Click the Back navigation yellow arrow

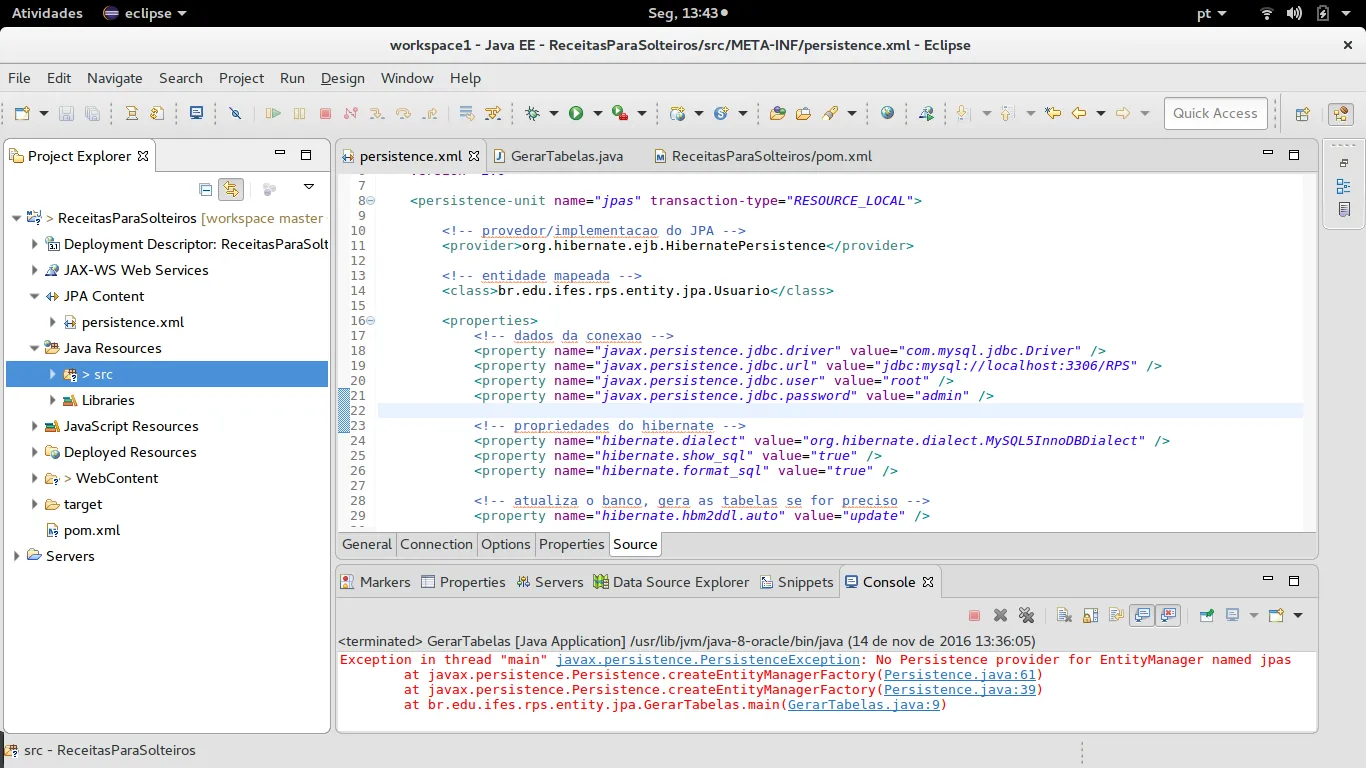pyautogui.click(x=1079, y=114)
